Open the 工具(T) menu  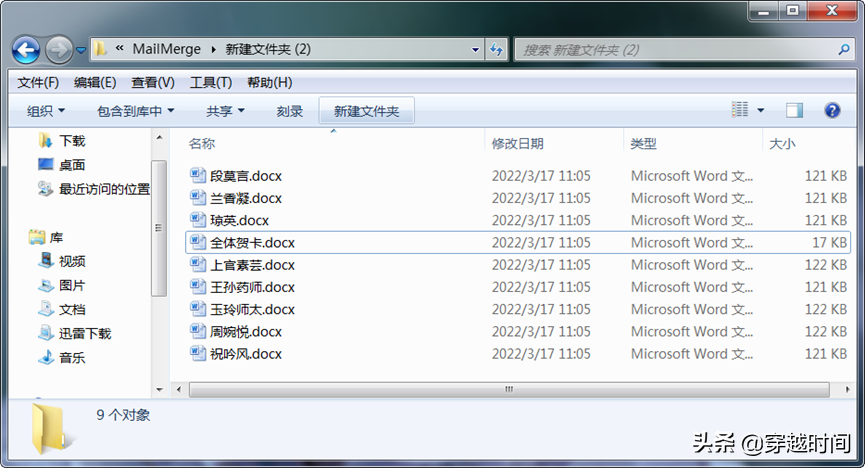(x=211, y=83)
